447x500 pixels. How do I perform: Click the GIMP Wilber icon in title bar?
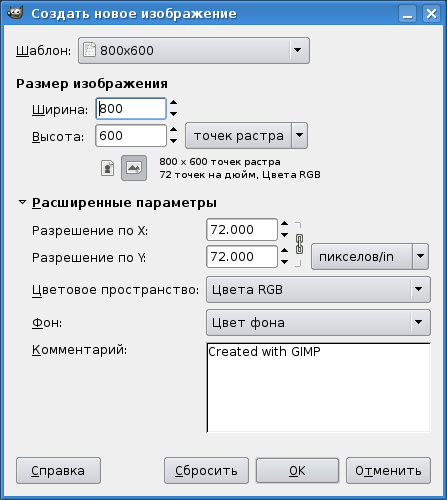pos(15,13)
